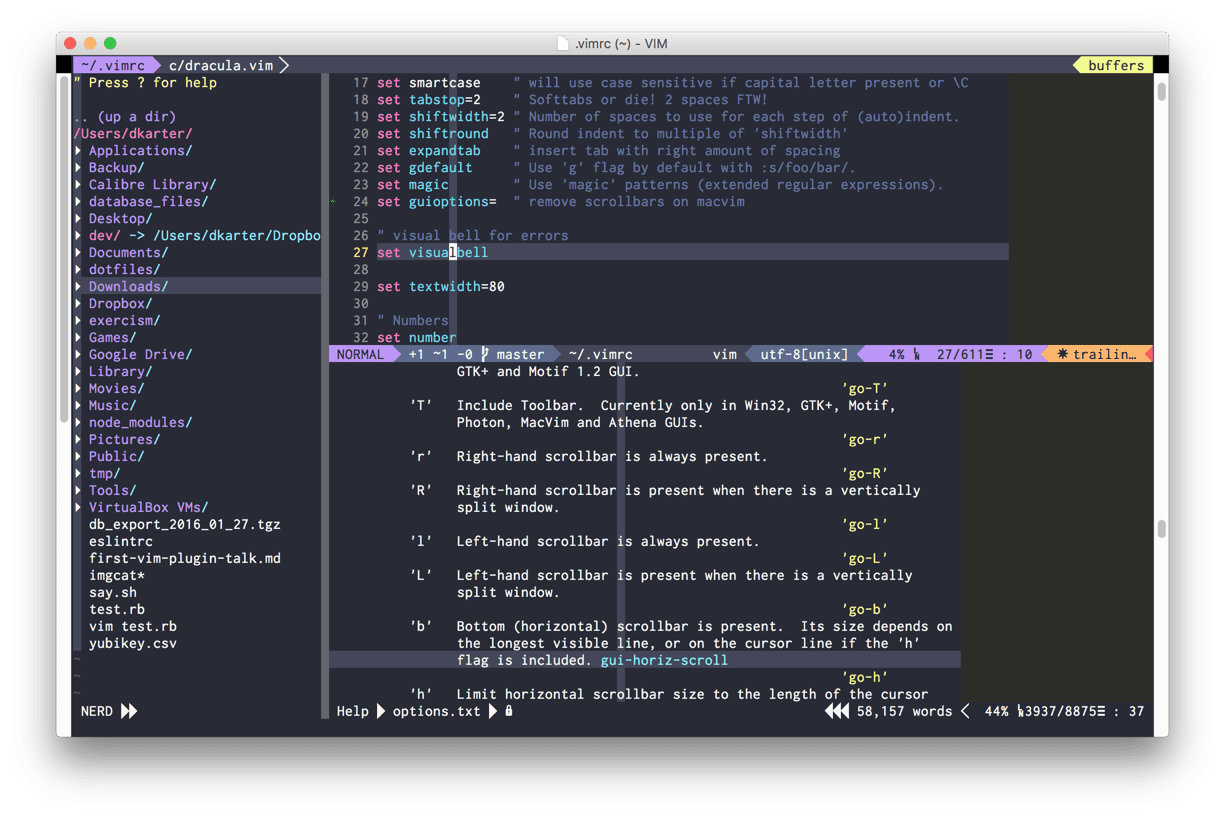Select the exercism/ folder entry

[x=124, y=321]
